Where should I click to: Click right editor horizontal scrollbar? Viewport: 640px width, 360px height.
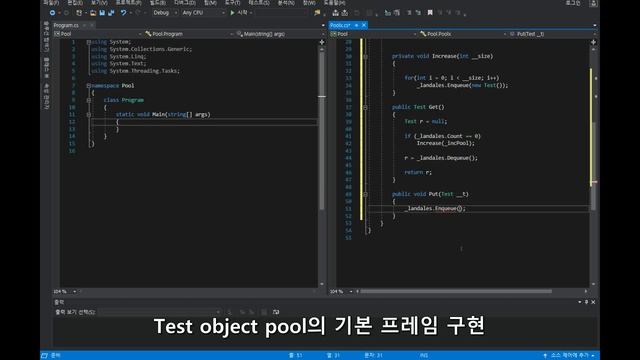pyautogui.click(x=456, y=291)
